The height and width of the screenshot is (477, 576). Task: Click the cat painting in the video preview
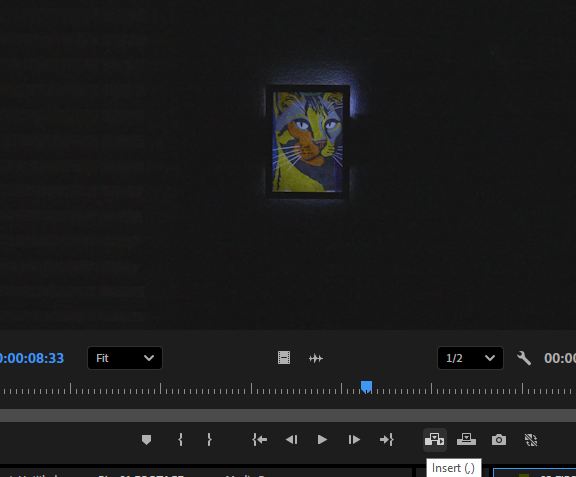[x=307, y=142]
